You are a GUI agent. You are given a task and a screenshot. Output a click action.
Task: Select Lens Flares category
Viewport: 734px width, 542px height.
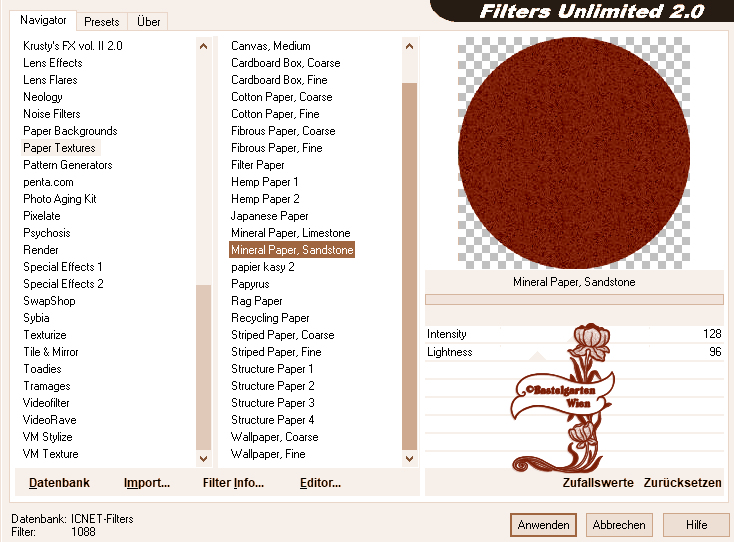point(50,80)
